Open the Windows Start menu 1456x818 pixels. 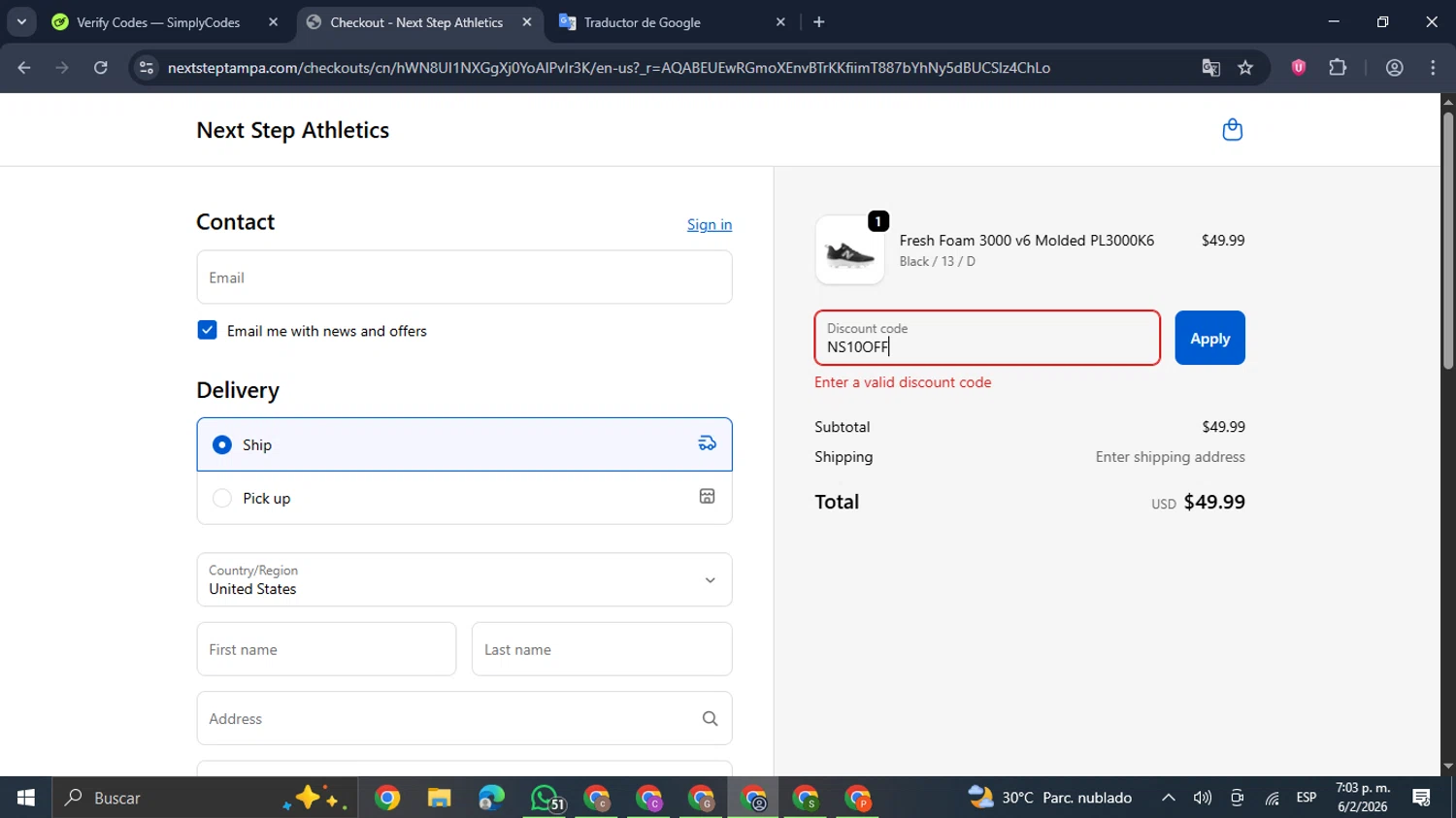click(x=26, y=798)
